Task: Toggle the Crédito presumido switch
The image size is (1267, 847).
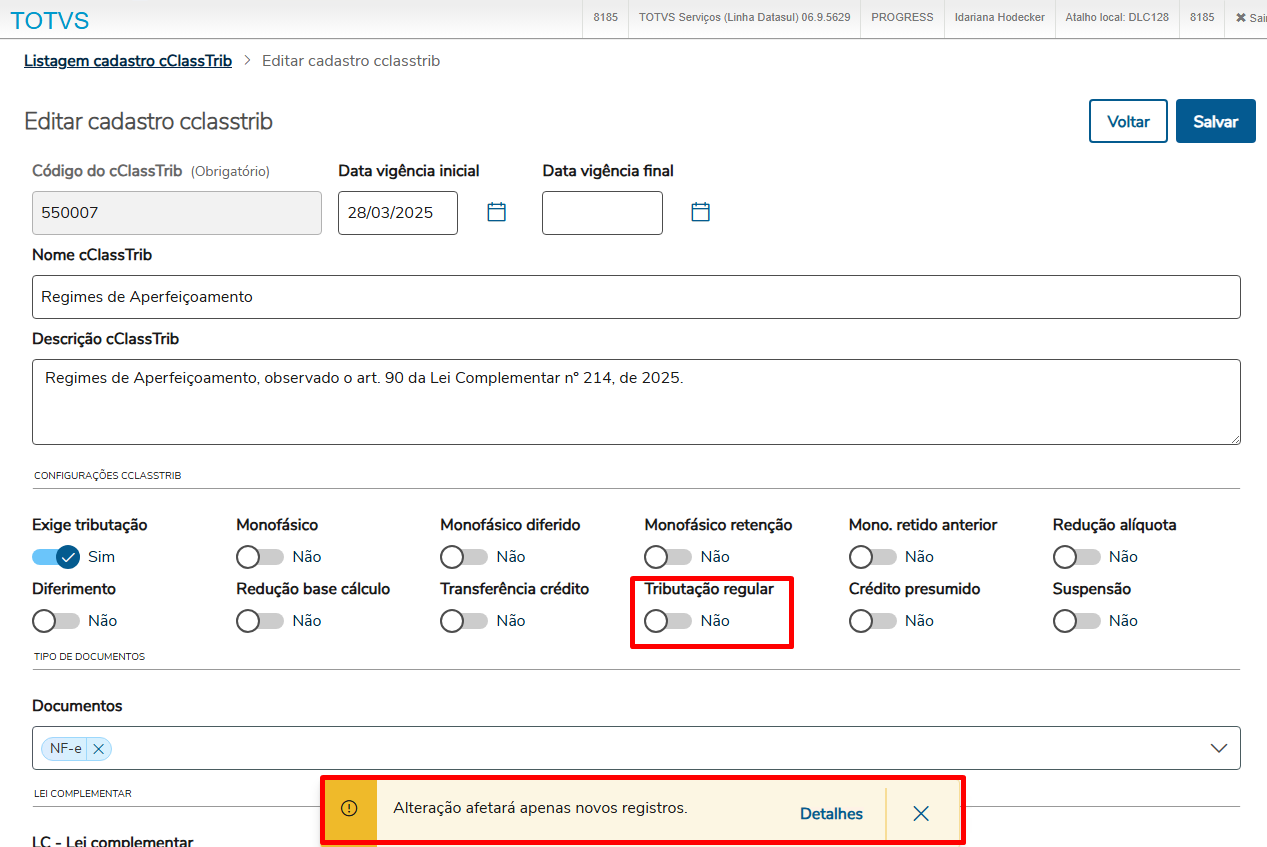Action: (x=872, y=621)
